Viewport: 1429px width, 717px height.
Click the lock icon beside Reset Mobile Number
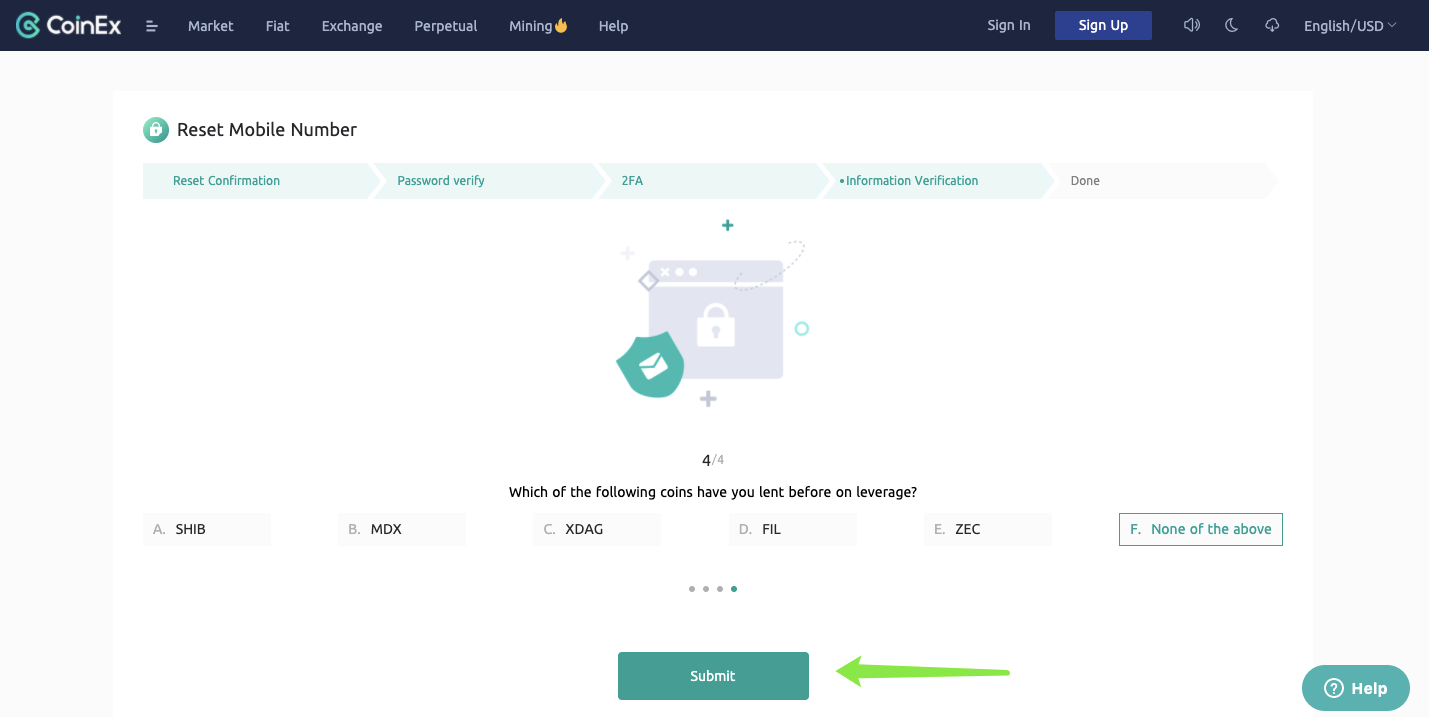155,129
